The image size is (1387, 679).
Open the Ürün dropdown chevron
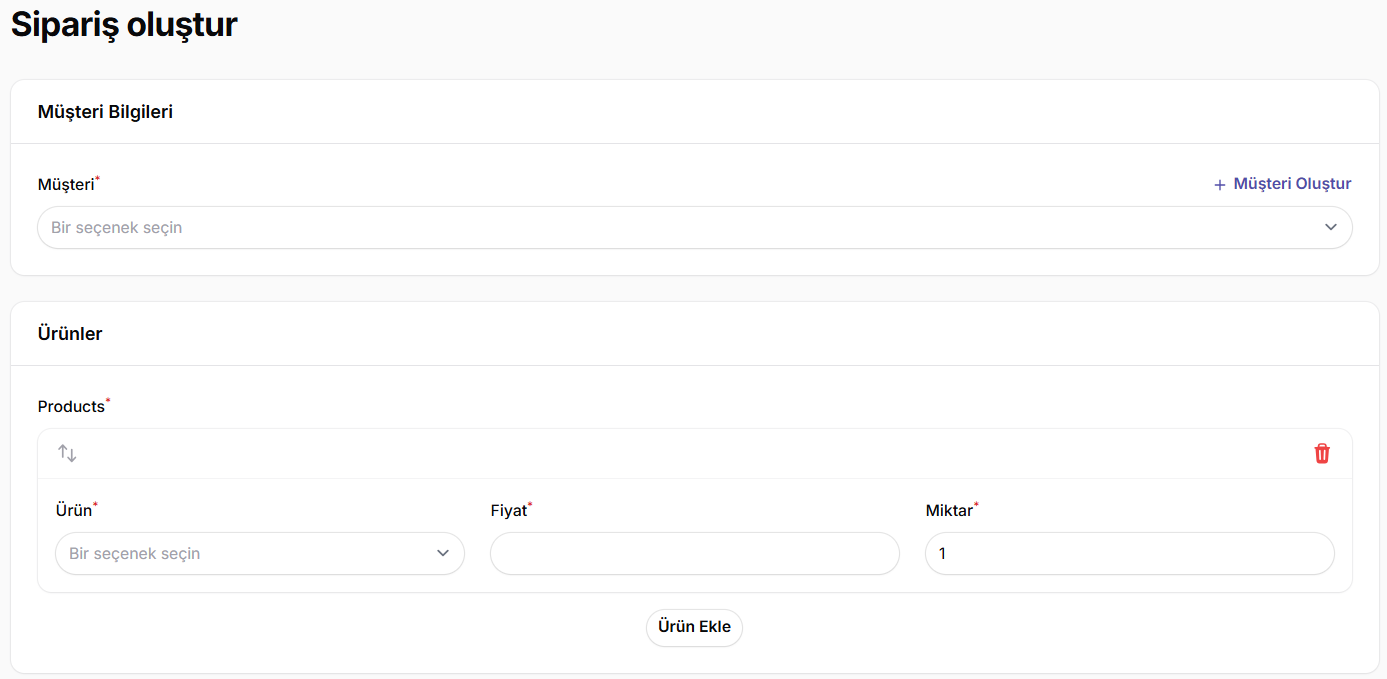tap(443, 553)
